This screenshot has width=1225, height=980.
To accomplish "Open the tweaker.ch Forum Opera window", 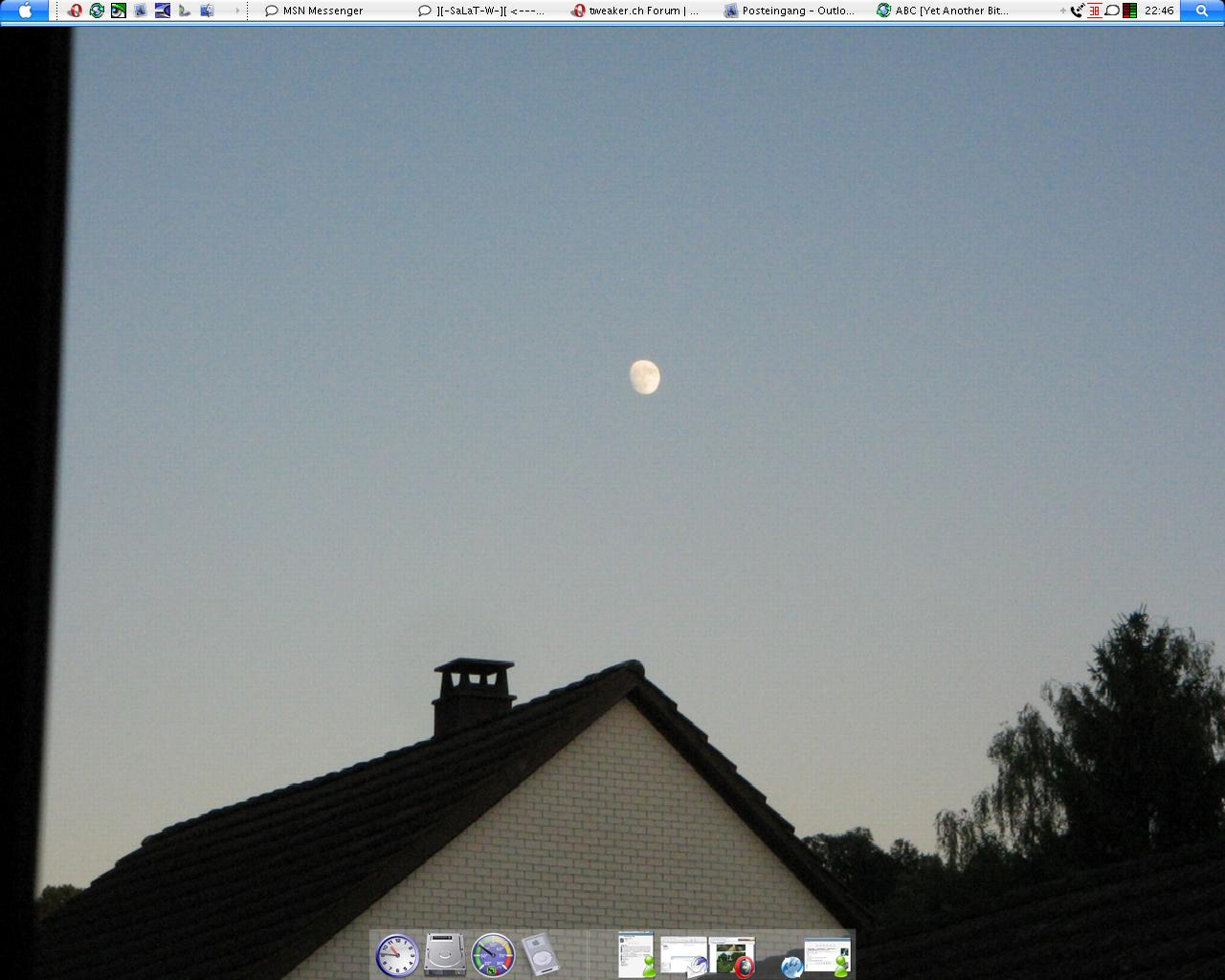I will point(635,11).
